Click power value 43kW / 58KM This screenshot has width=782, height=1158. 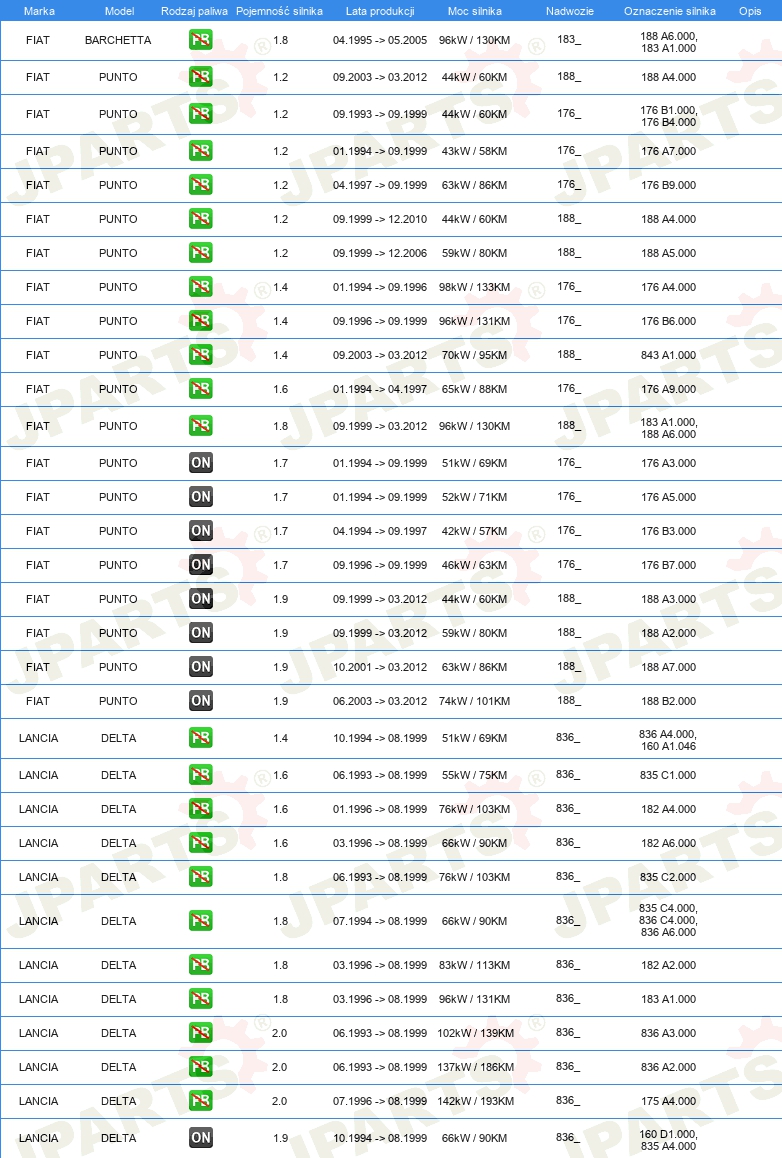pyautogui.click(x=475, y=151)
